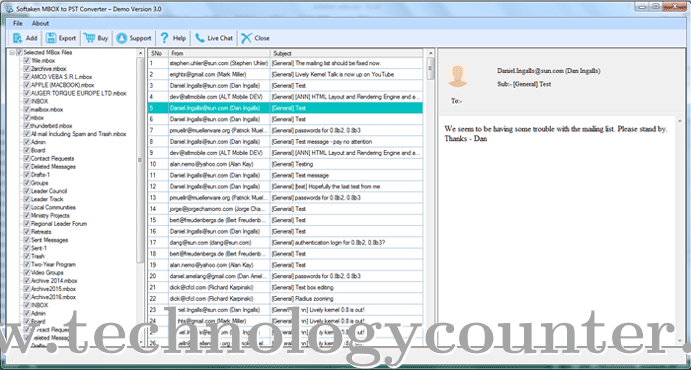691x370 pixels.
Task: Select Local Communities folder
Action: pyautogui.click(x=53, y=207)
